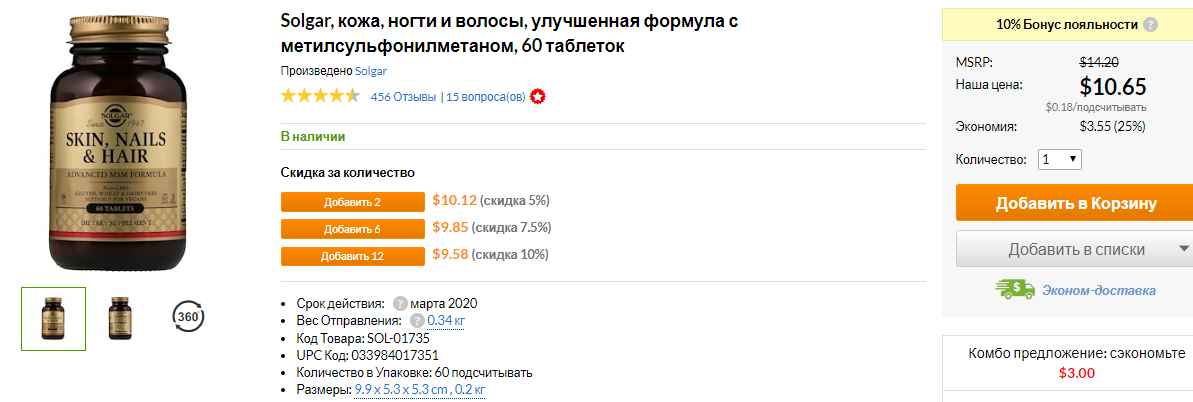Open the 456 Отзывы reviews link
The height and width of the screenshot is (402, 1193).
pyautogui.click(x=403, y=97)
